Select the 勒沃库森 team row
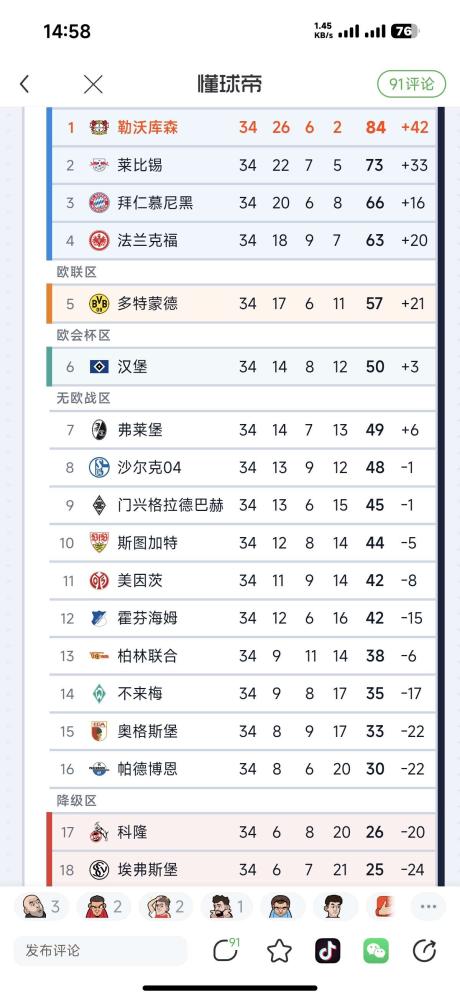The image size is (460, 999). (x=241, y=127)
